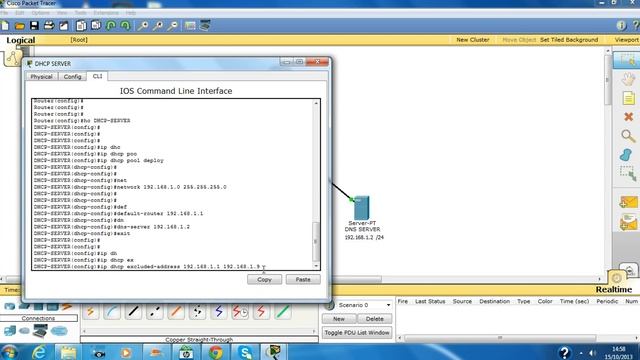
Task: Click the Add Simple PDU envelope icon
Action: click(x=628, y=202)
